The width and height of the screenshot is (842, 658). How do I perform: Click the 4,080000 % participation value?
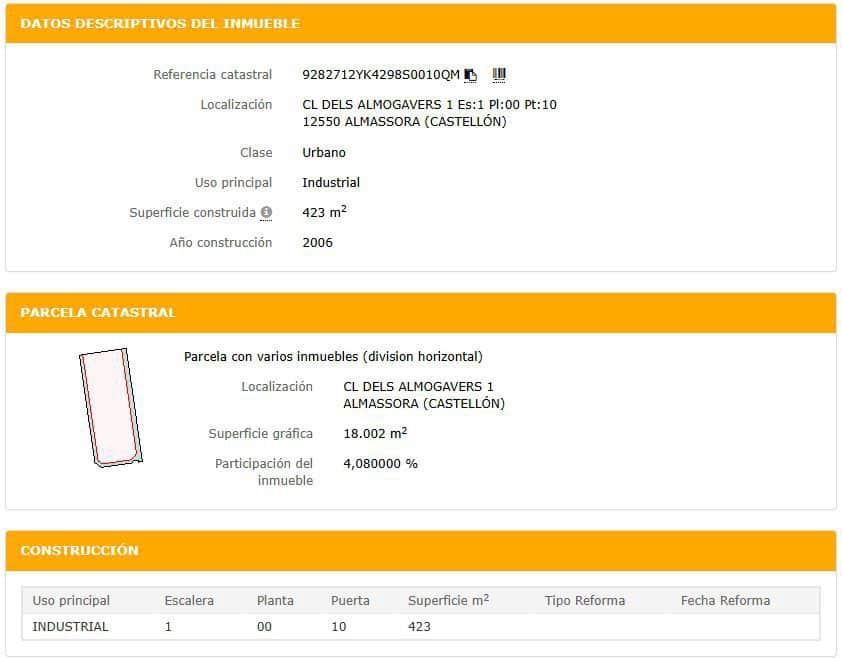pos(380,464)
